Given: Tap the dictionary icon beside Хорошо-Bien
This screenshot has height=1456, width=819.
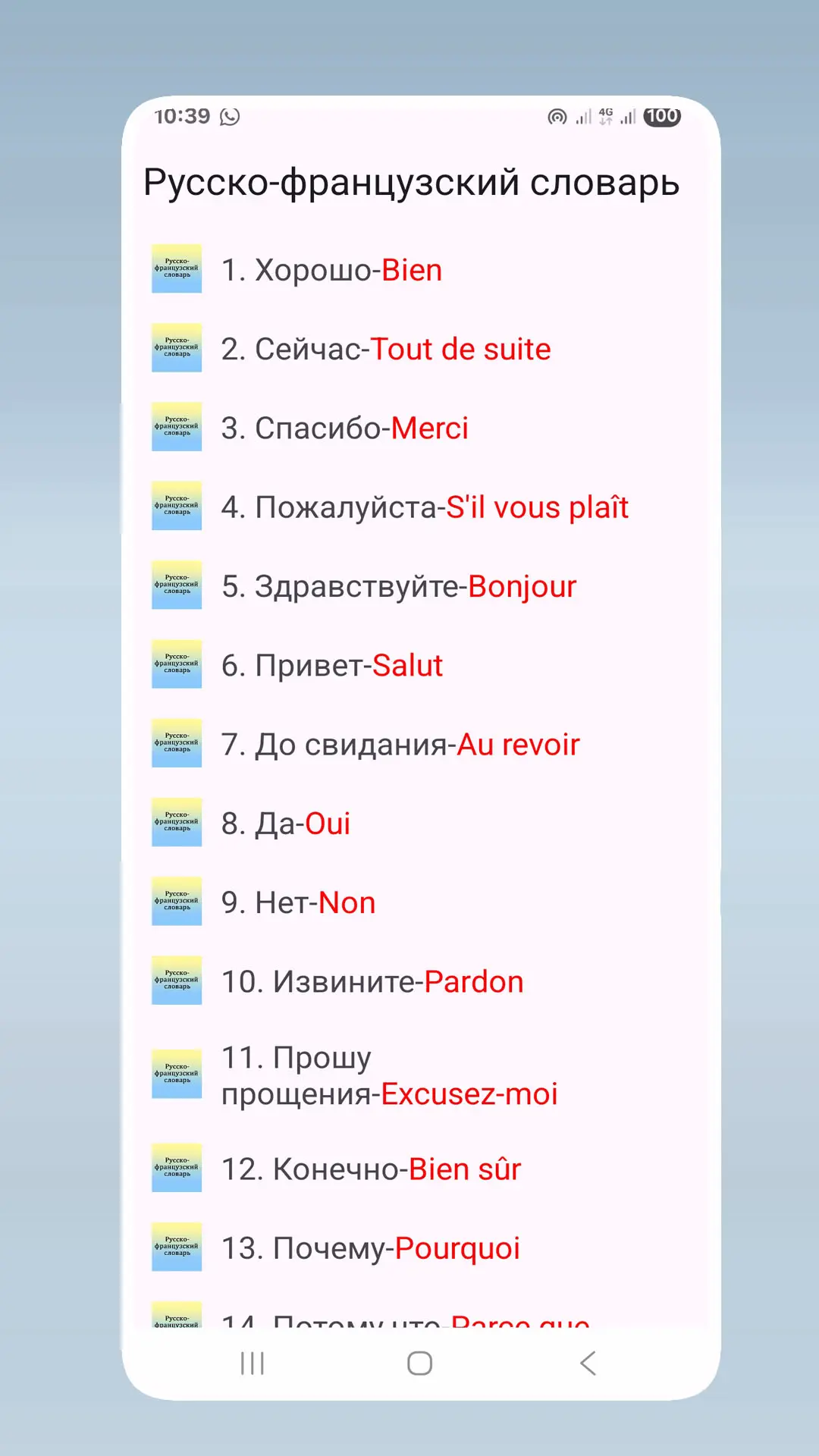Looking at the screenshot, I should [177, 268].
